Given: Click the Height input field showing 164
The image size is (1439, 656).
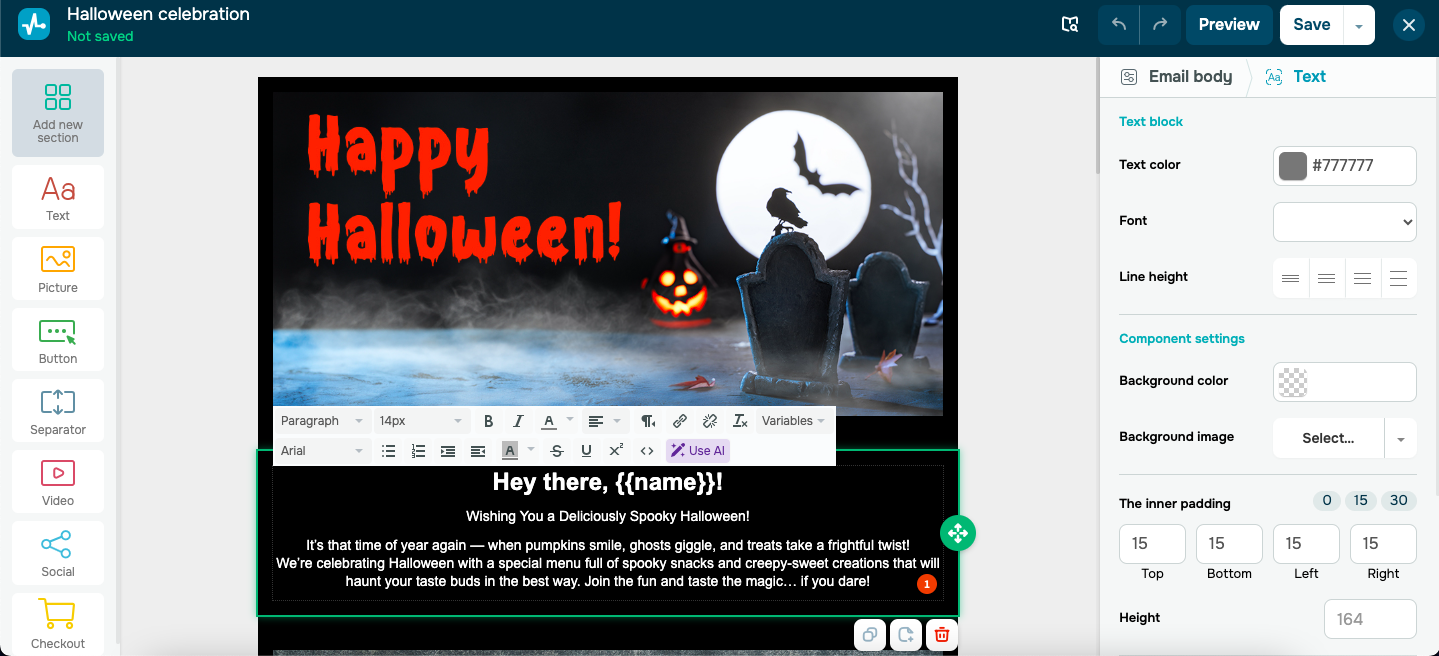Looking at the screenshot, I should coord(1370,619).
